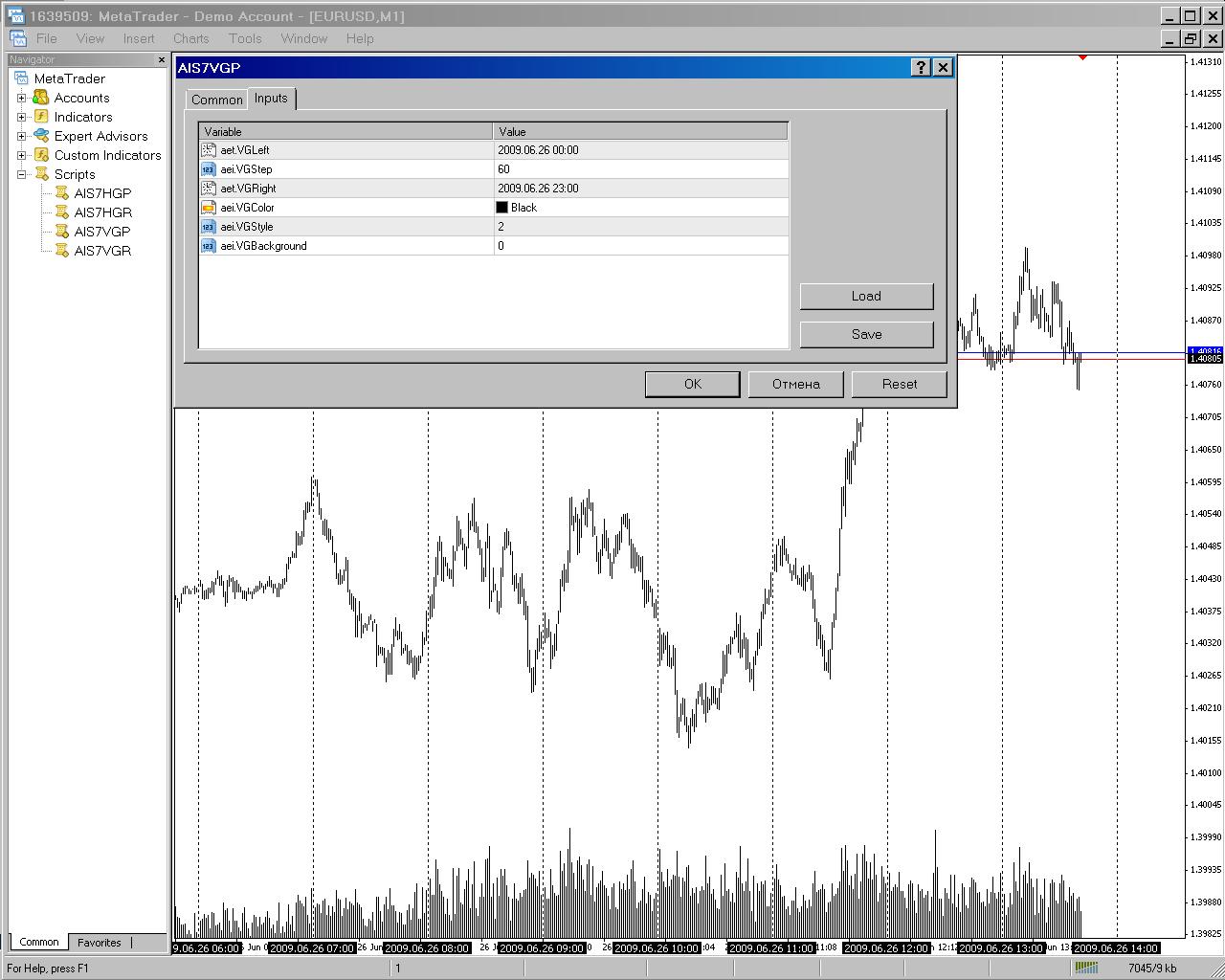Click the connection status bars icon
This screenshot has width=1225, height=980.
pos(1085,968)
